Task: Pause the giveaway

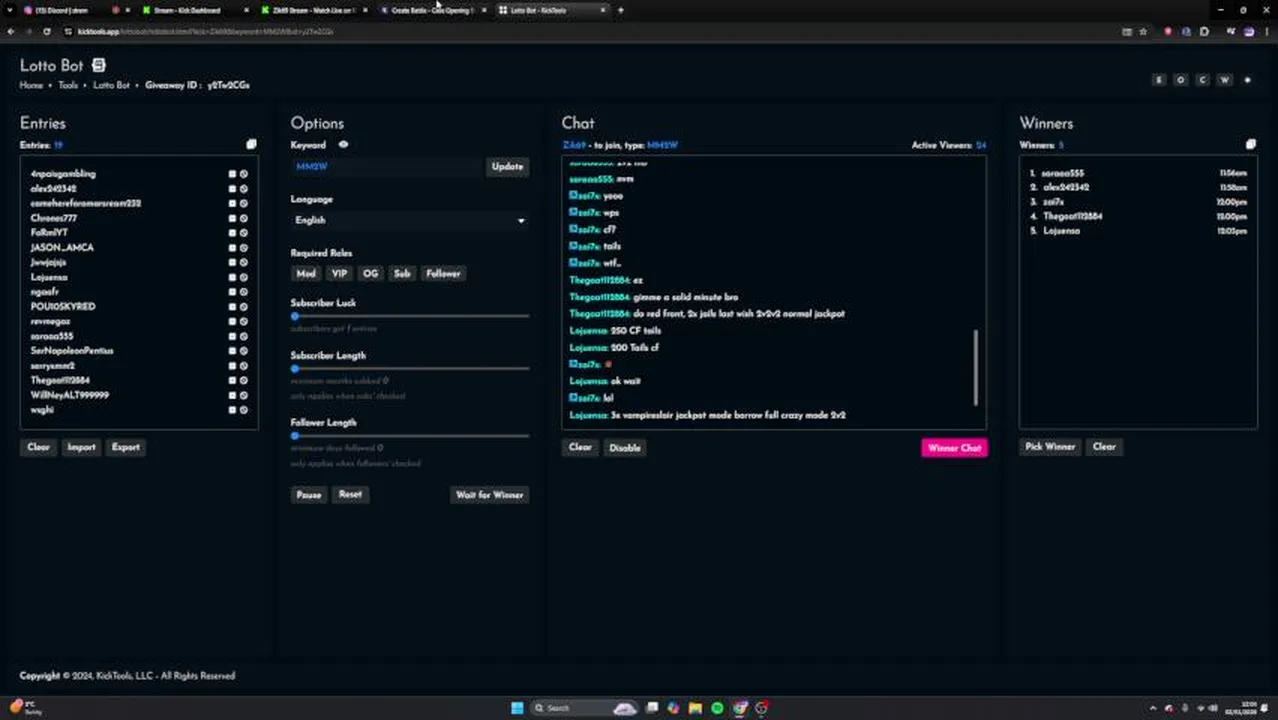Action: click(309, 495)
